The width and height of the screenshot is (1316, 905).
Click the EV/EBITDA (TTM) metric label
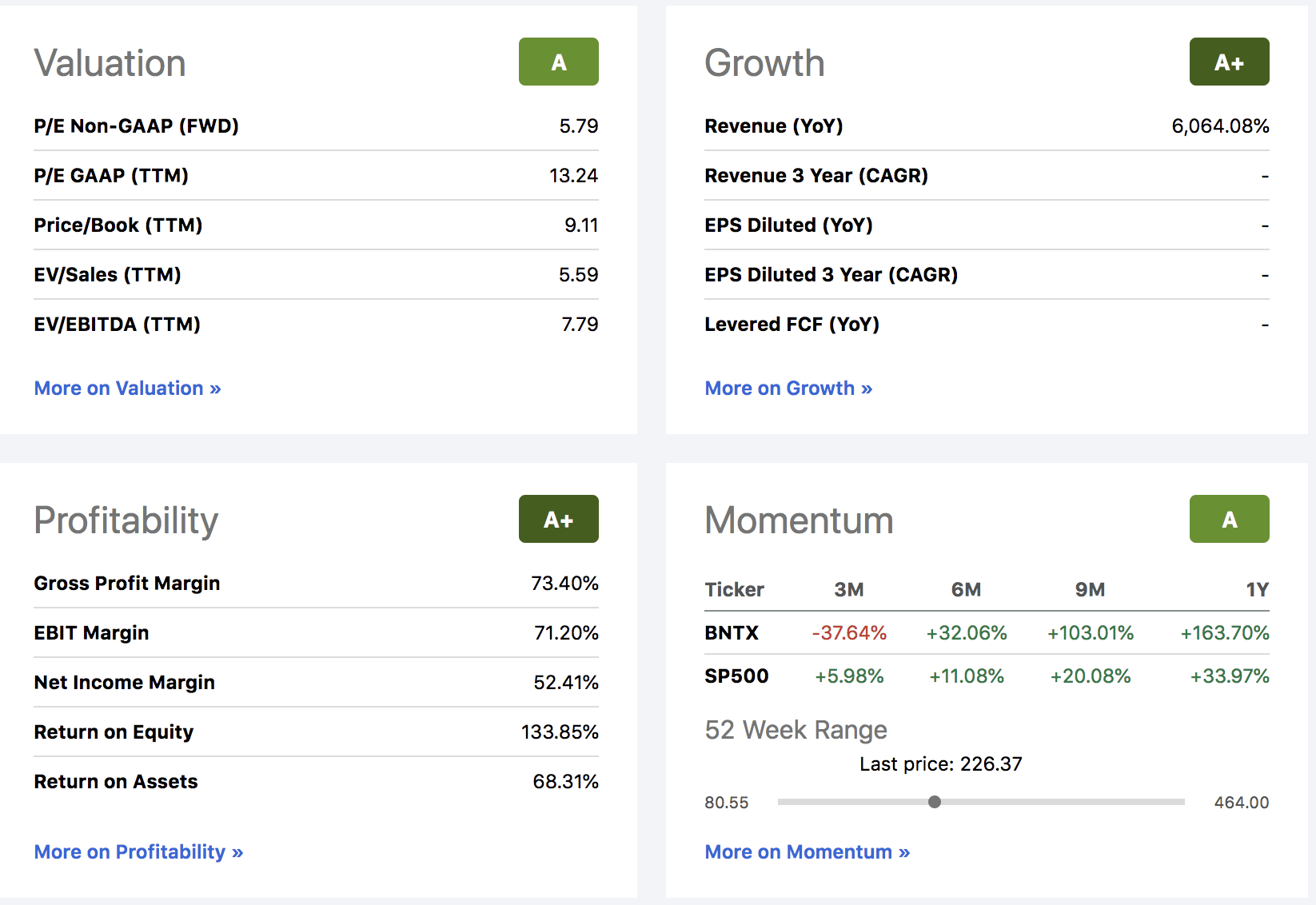[117, 325]
